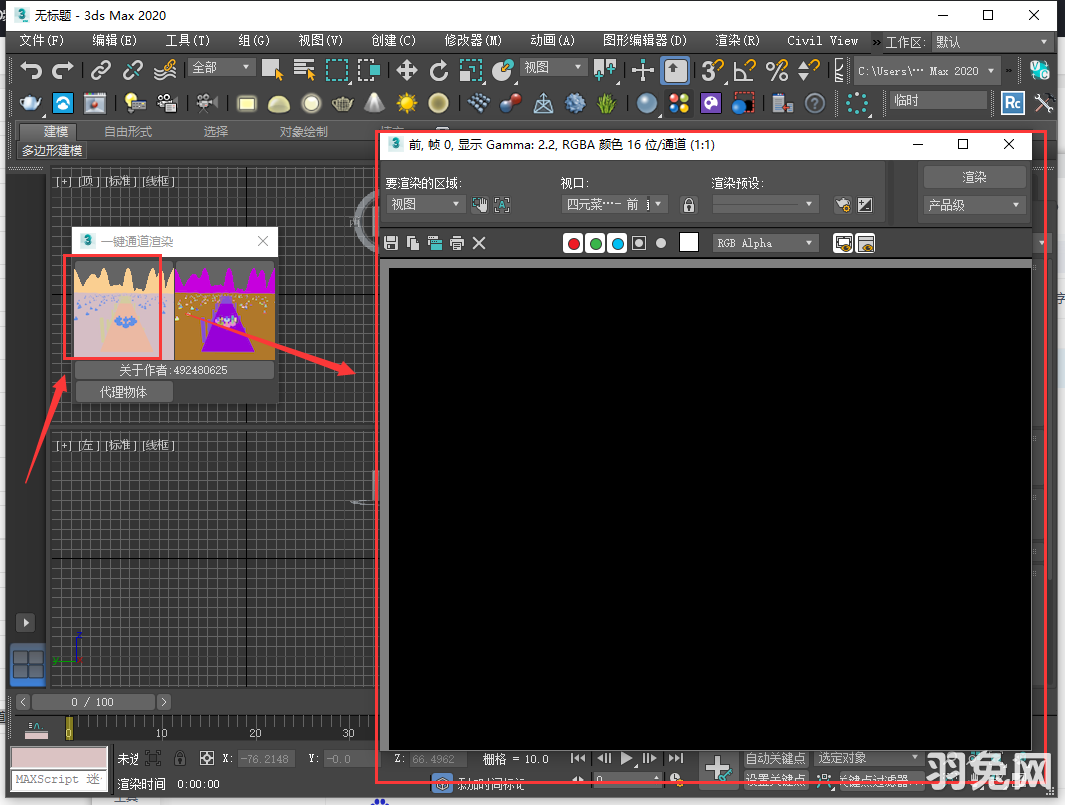Activate the Select and Rotate tool
Image resolution: width=1065 pixels, height=805 pixels.
440,70
